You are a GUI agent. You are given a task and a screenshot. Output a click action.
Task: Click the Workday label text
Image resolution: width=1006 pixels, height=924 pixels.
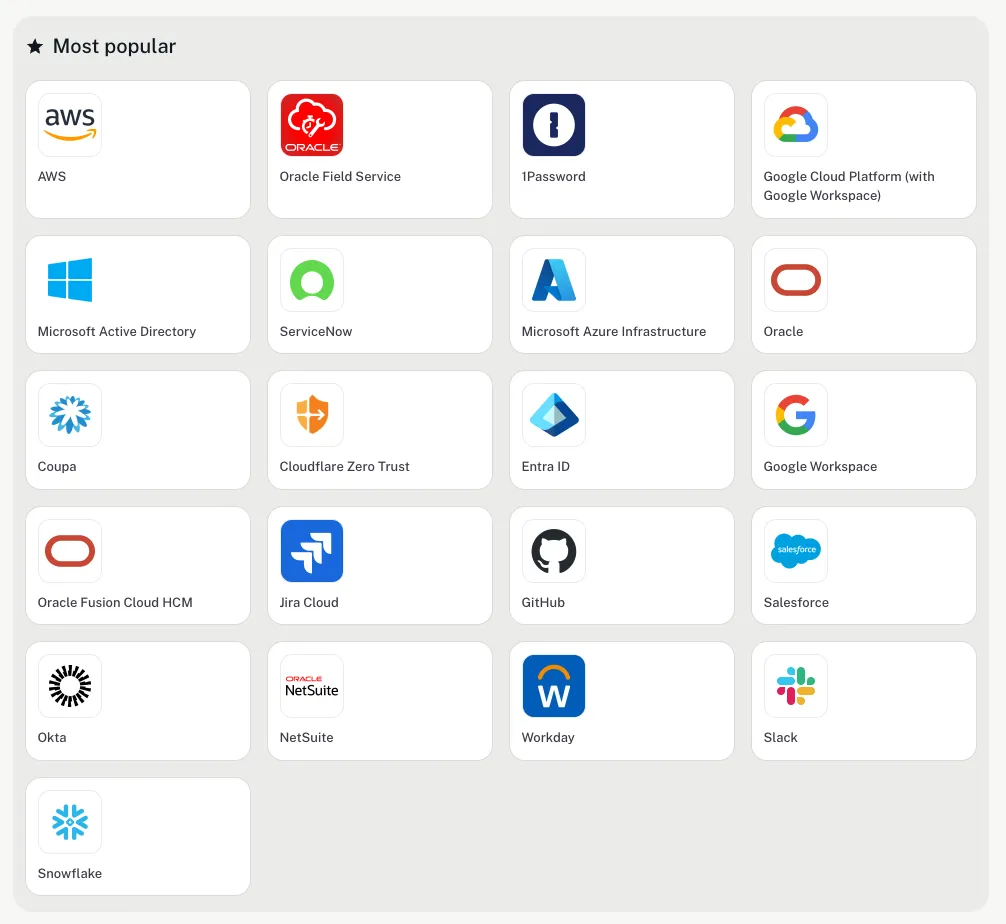click(548, 737)
